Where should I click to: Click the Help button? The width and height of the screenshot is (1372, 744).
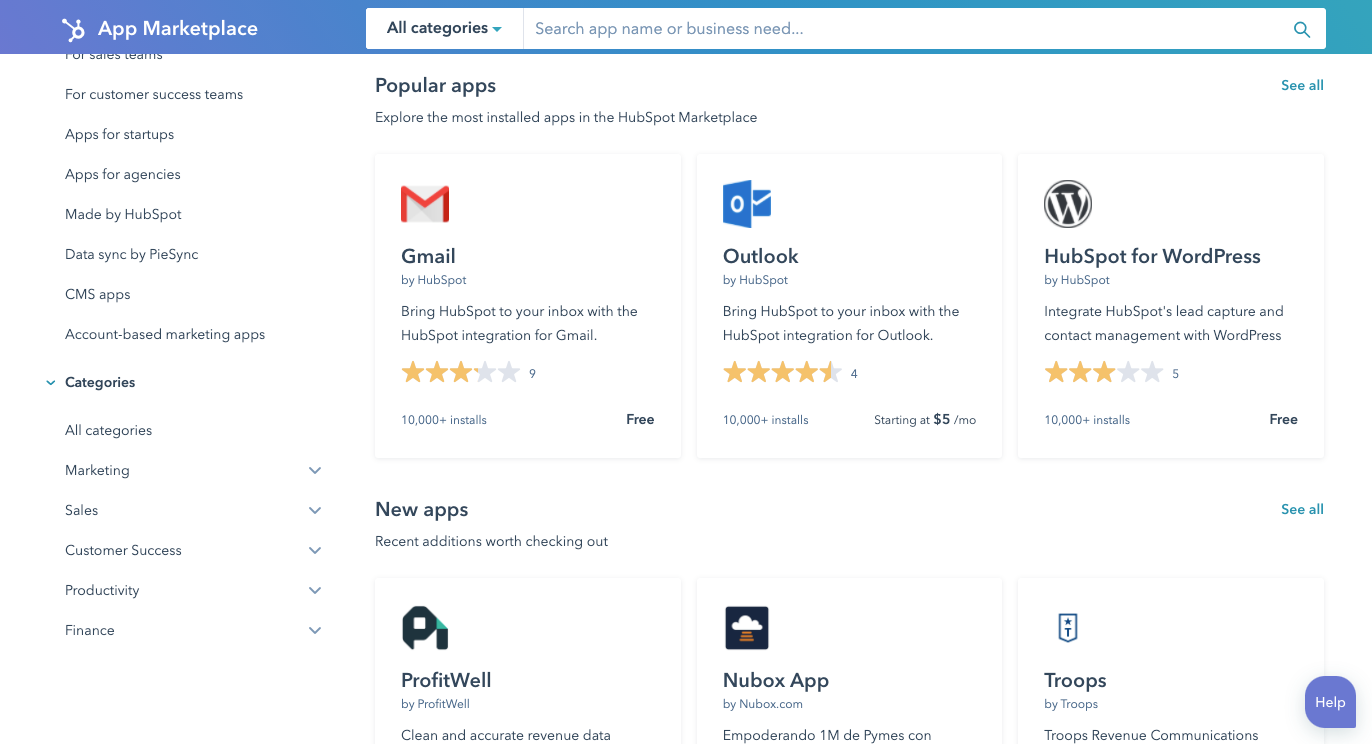pos(1329,702)
